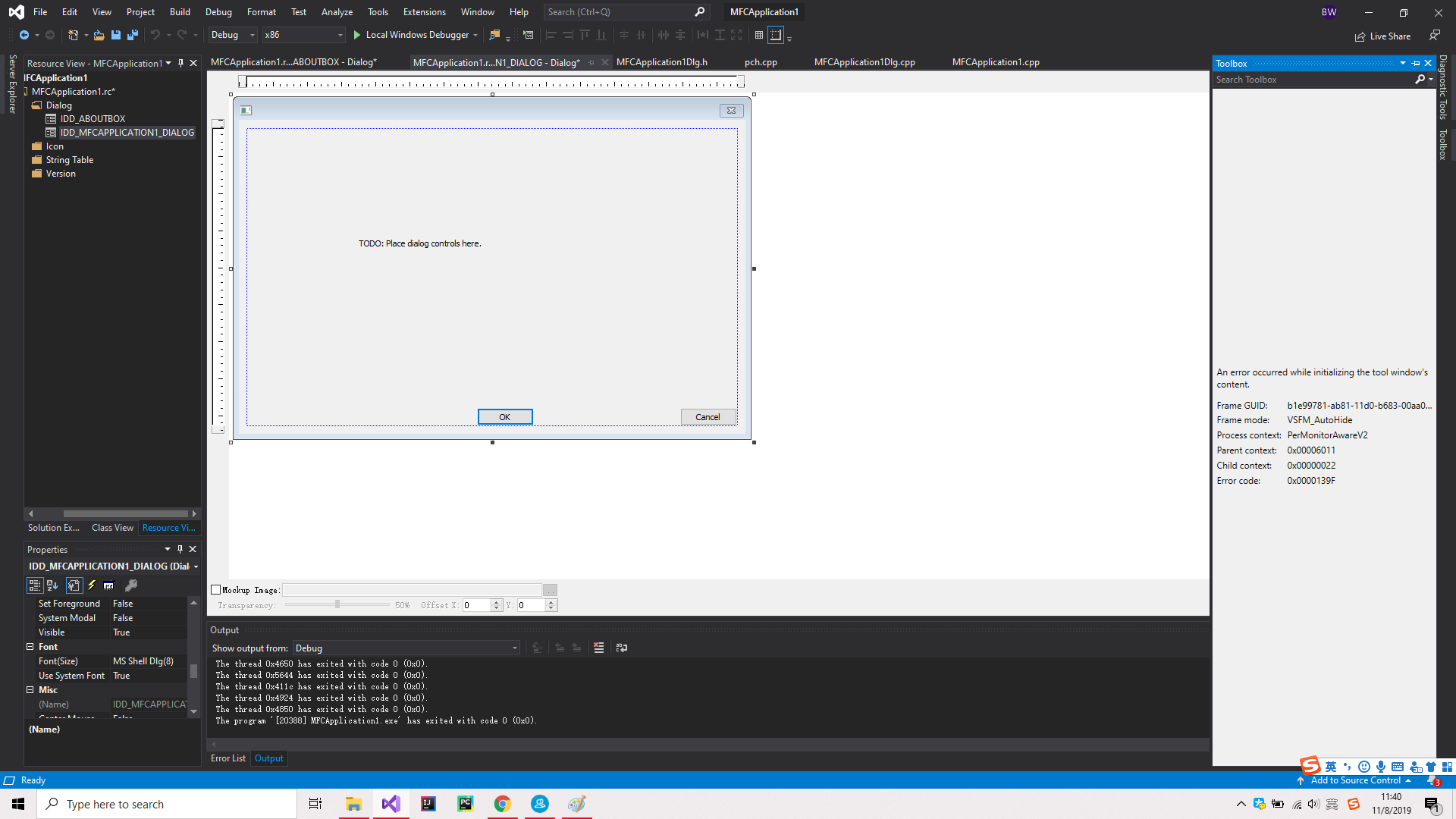
Task: Open the File menu
Action: click(x=40, y=12)
